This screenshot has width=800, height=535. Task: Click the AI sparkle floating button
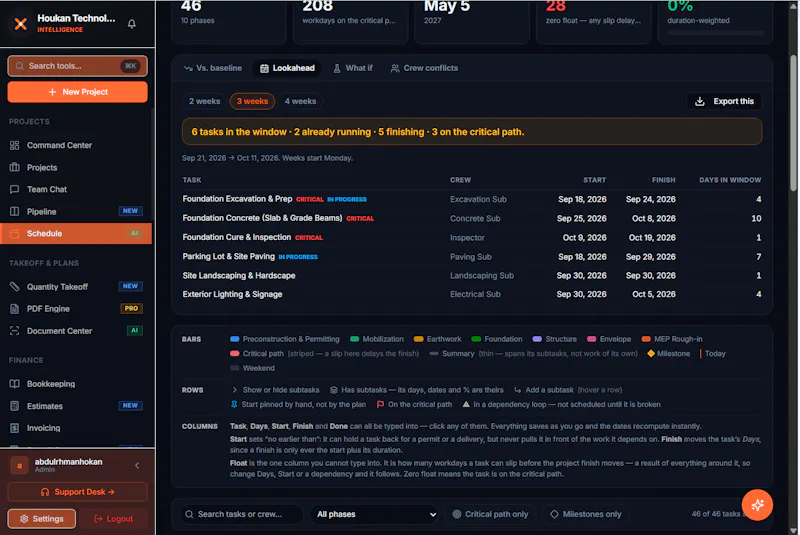[757, 505]
